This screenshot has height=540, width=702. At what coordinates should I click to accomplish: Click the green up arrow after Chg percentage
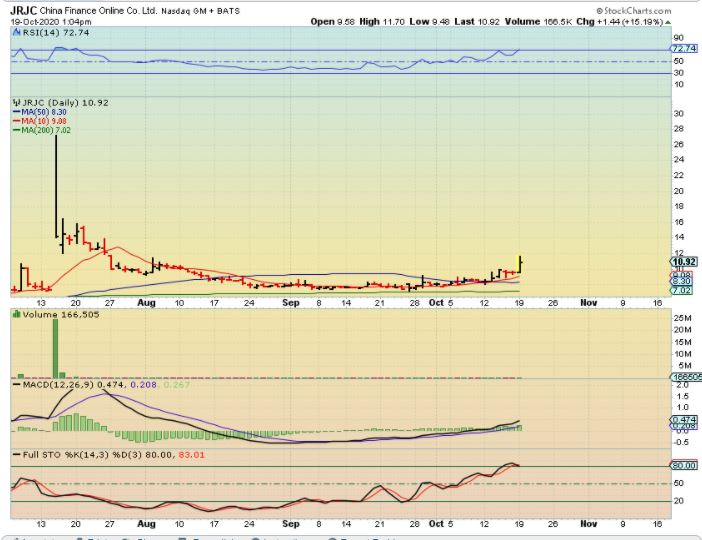(668, 22)
